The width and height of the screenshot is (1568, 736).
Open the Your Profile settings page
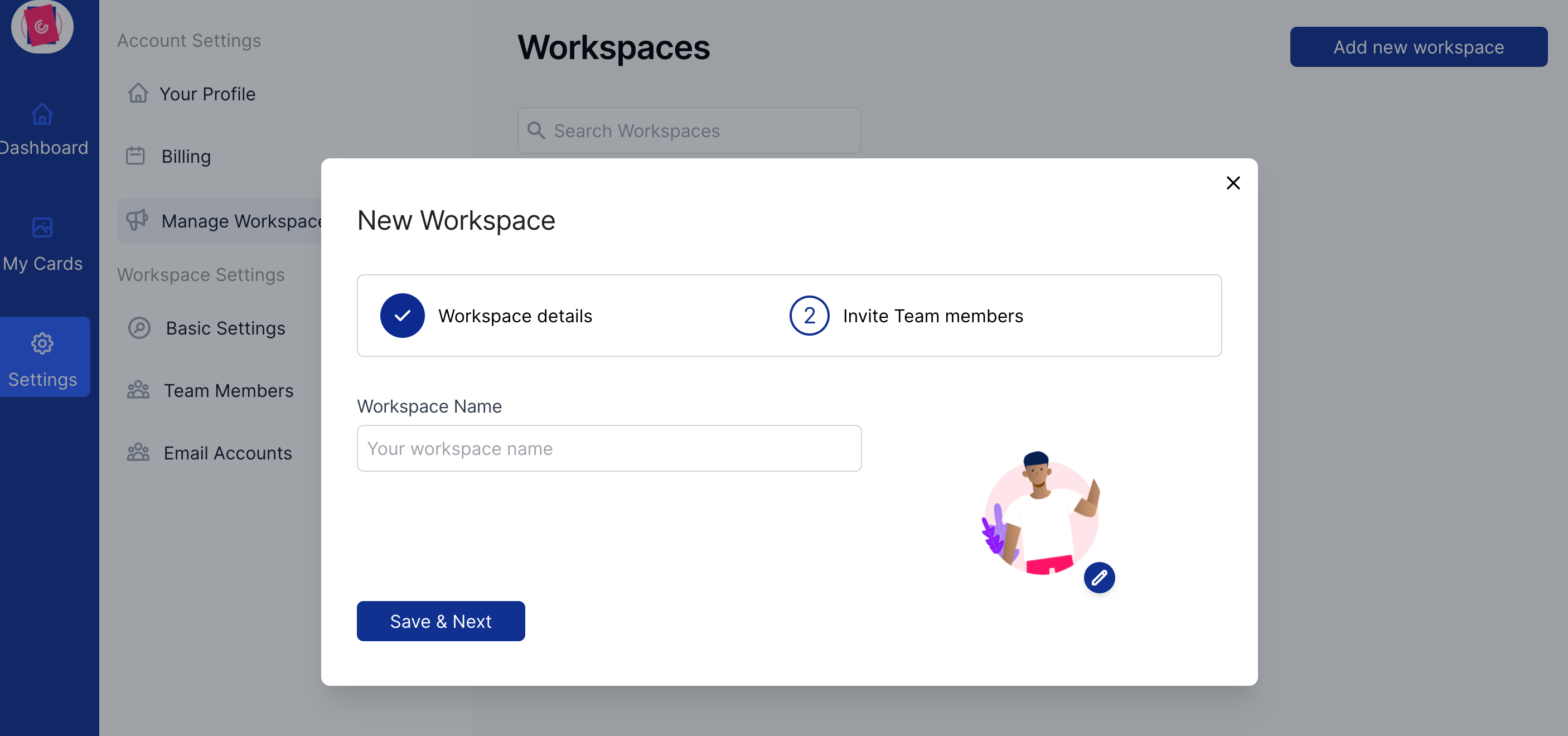[x=207, y=94]
